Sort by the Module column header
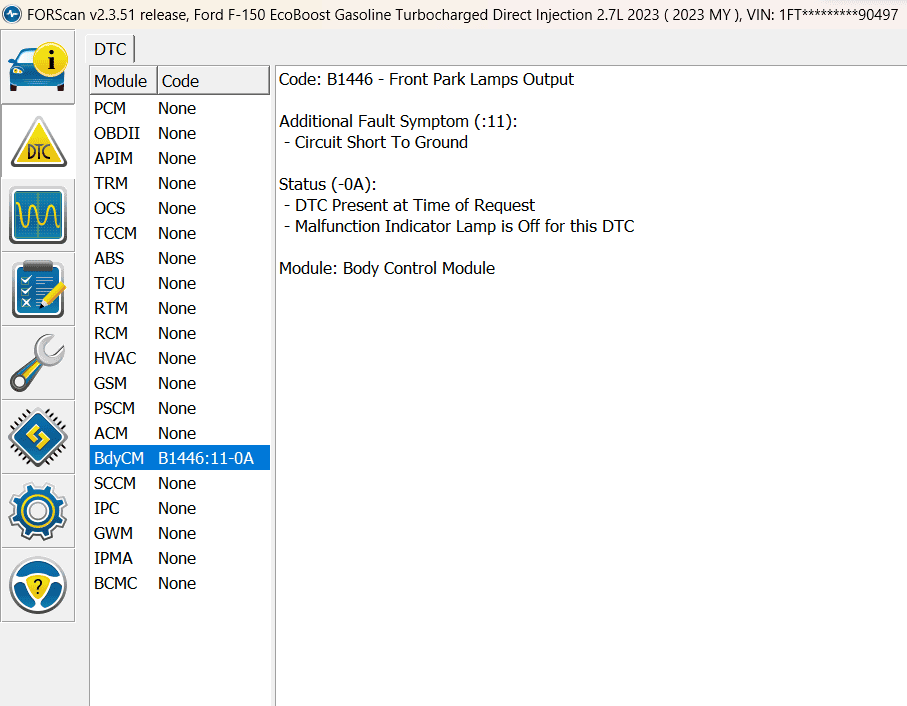The image size is (907, 706). 120,80
